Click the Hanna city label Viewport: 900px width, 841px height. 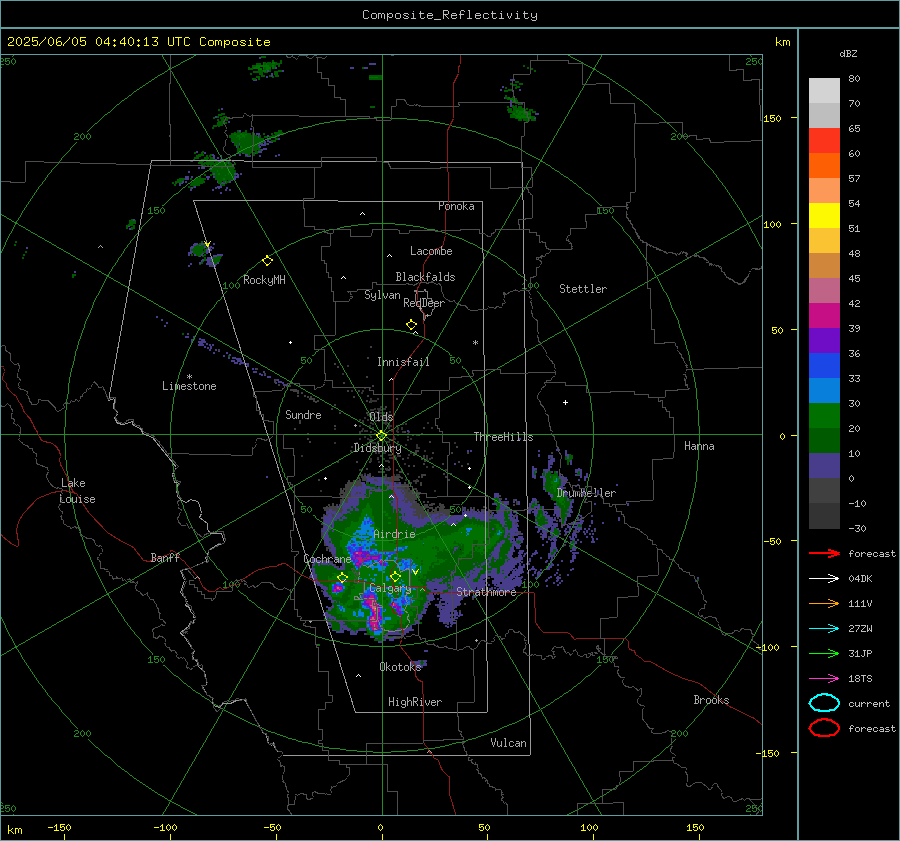(x=699, y=446)
